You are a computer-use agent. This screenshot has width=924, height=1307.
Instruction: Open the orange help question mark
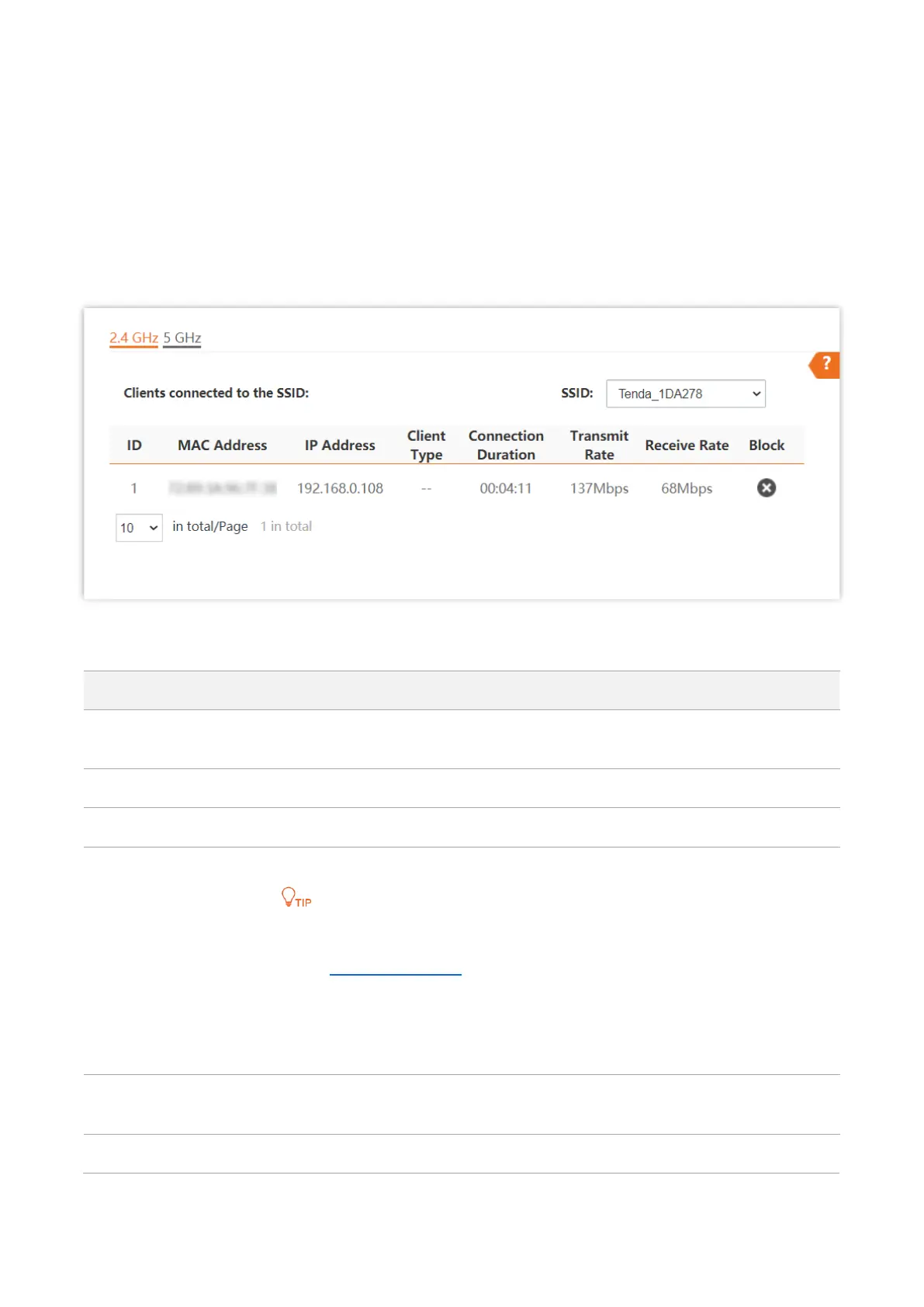point(825,364)
